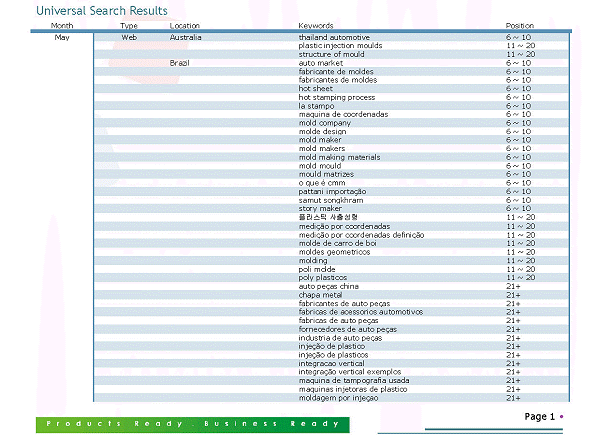Select keyword poli molde

[317, 269]
